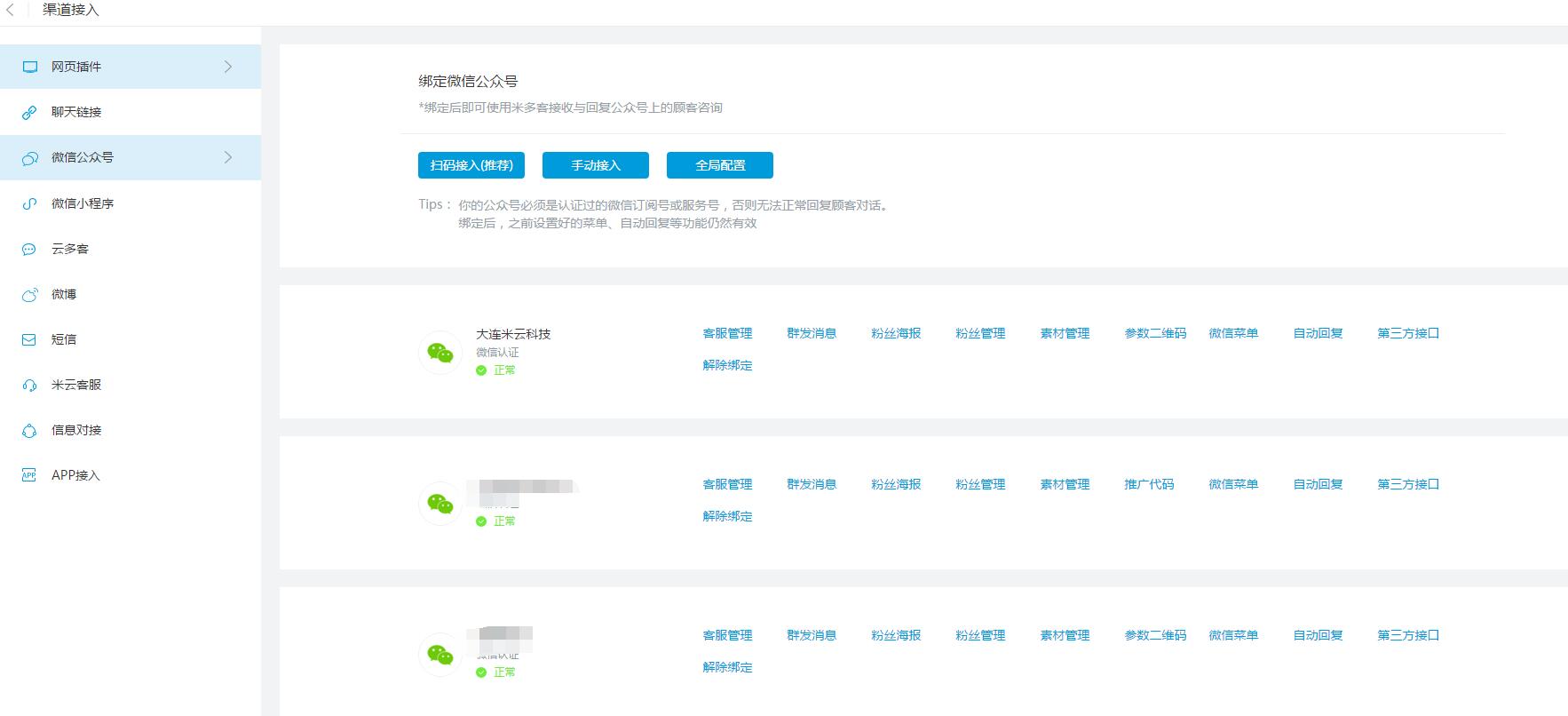The width and height of the screenshot is (1568, 716).
Task: Open 参数二维码 for 大连米云科技
Action: pyautogui.click(x=1155, y=333)
